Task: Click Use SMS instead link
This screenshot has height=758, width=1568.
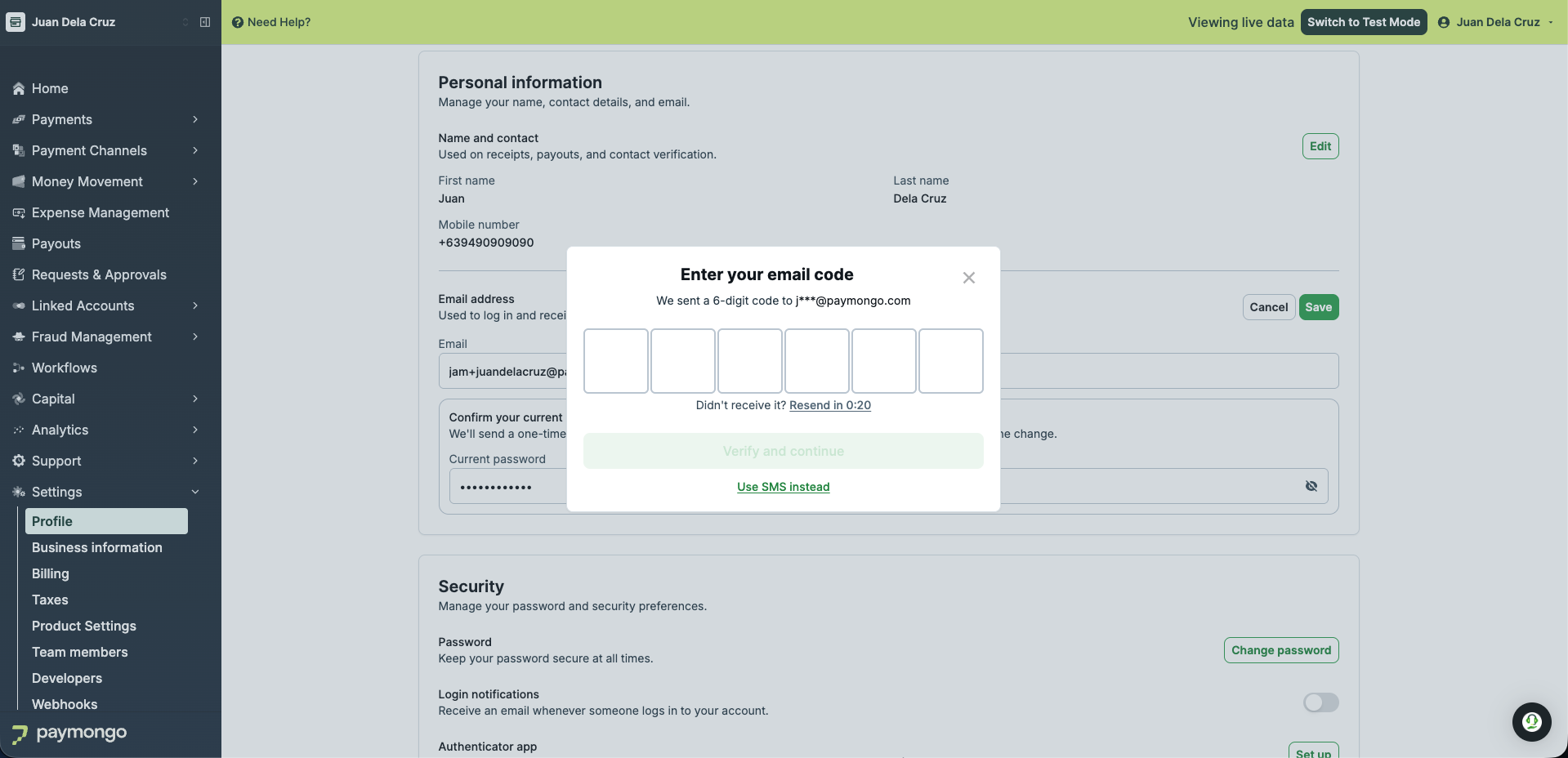Action: click(x=783, y=487)
